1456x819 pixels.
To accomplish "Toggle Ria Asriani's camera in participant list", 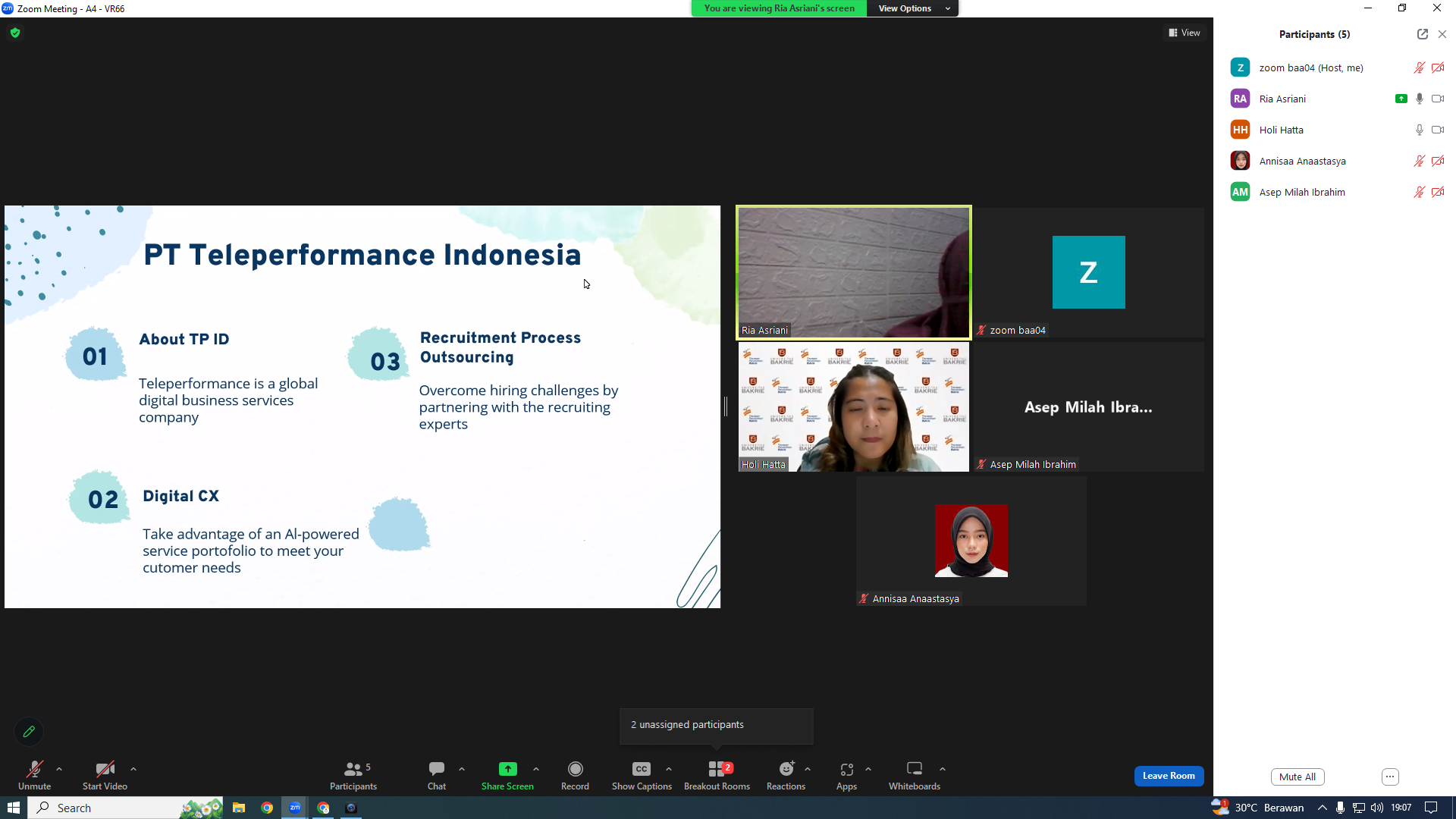I will (x=1438, y=99).
